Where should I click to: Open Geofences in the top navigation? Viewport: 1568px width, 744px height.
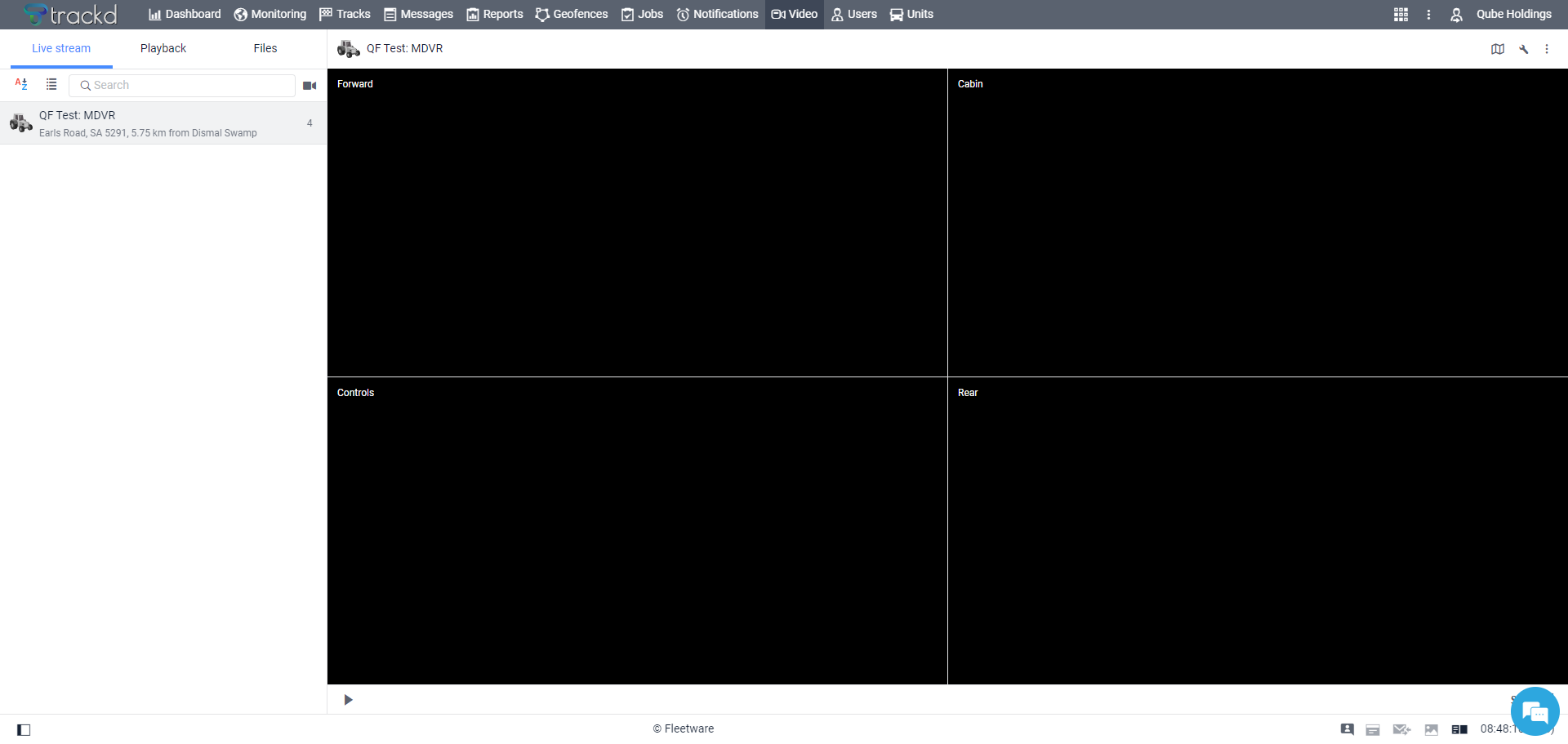(572, 14)
